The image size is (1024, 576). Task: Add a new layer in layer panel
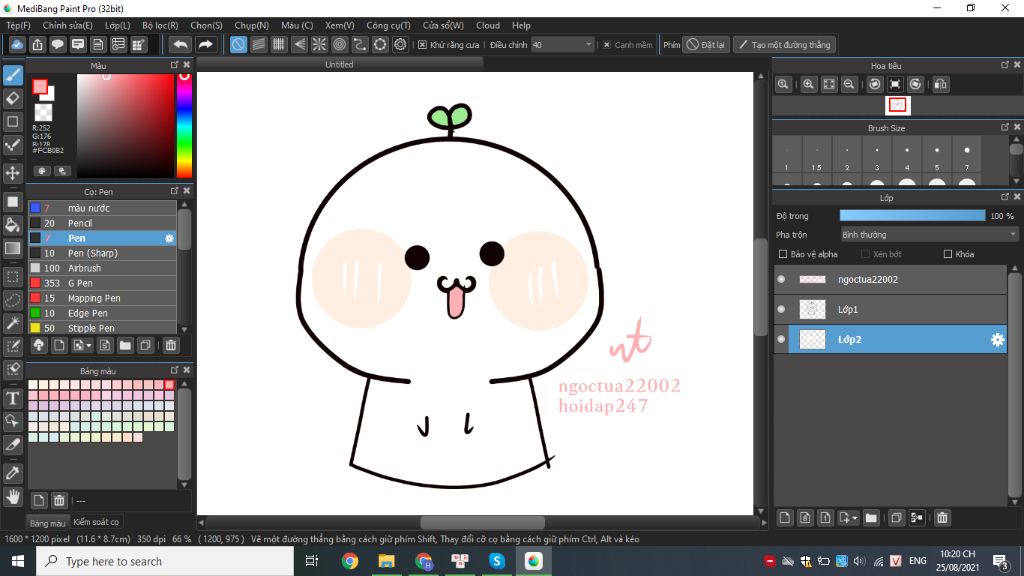pos(785,518)
